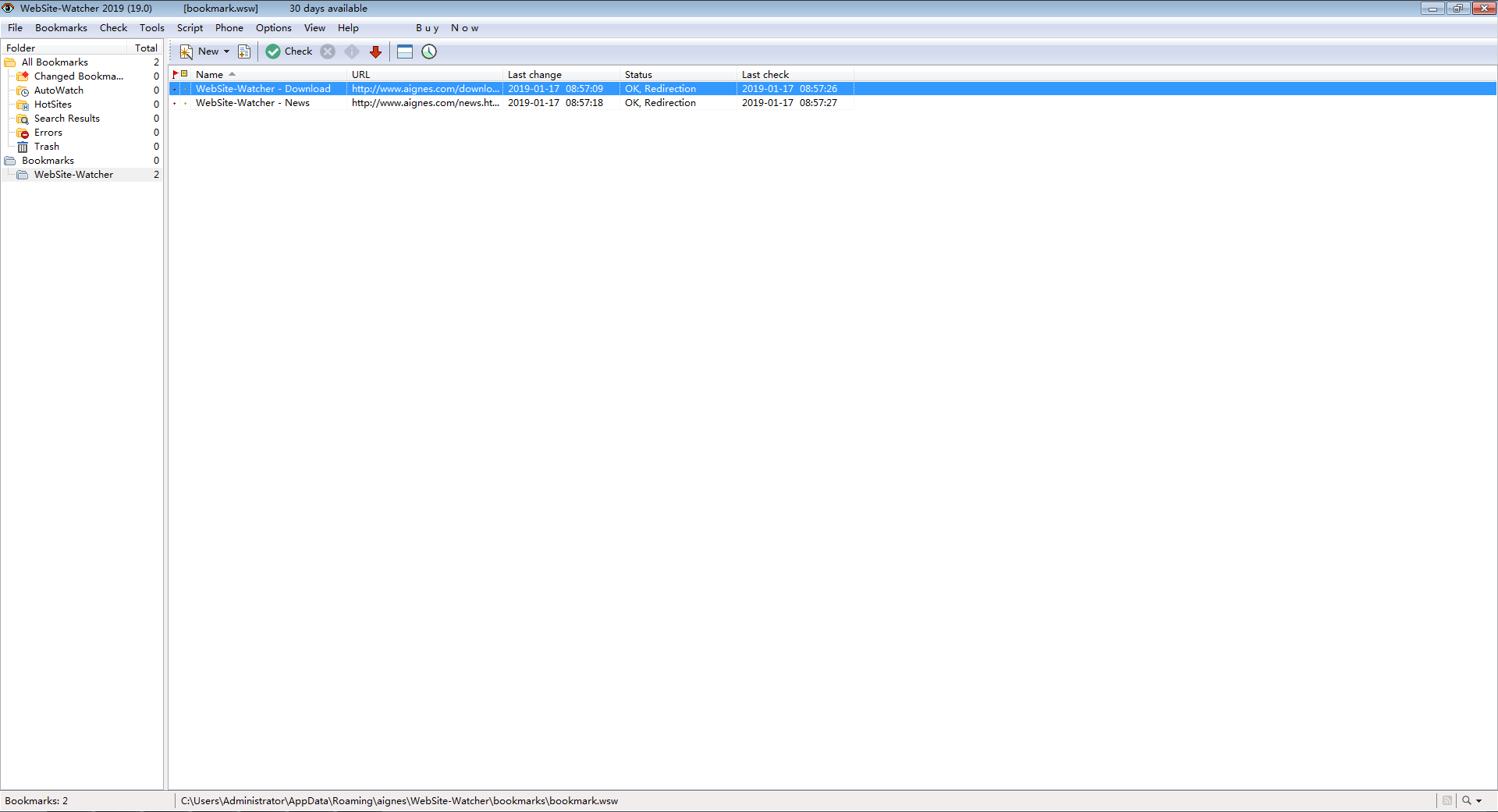This screenshot has width=1498, height=812.
Task: Sort by the Last check column header
Action: (765, 75)
